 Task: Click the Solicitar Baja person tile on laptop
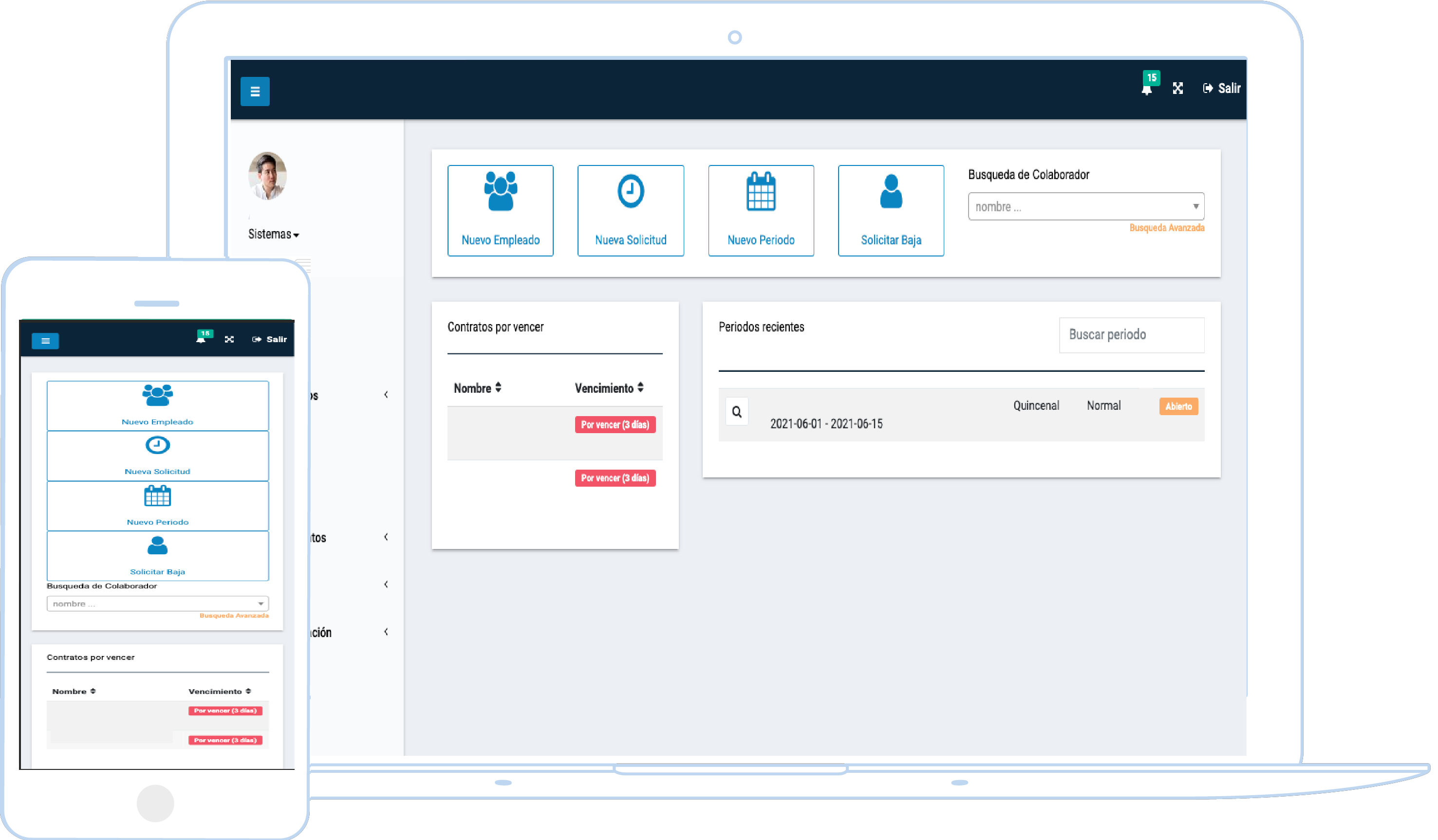(890, 210)
